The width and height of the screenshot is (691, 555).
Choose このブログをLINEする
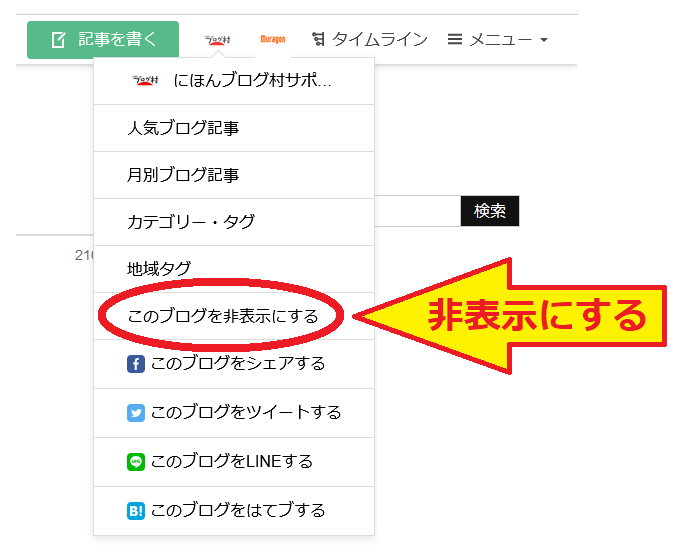(x=234, y=462)
